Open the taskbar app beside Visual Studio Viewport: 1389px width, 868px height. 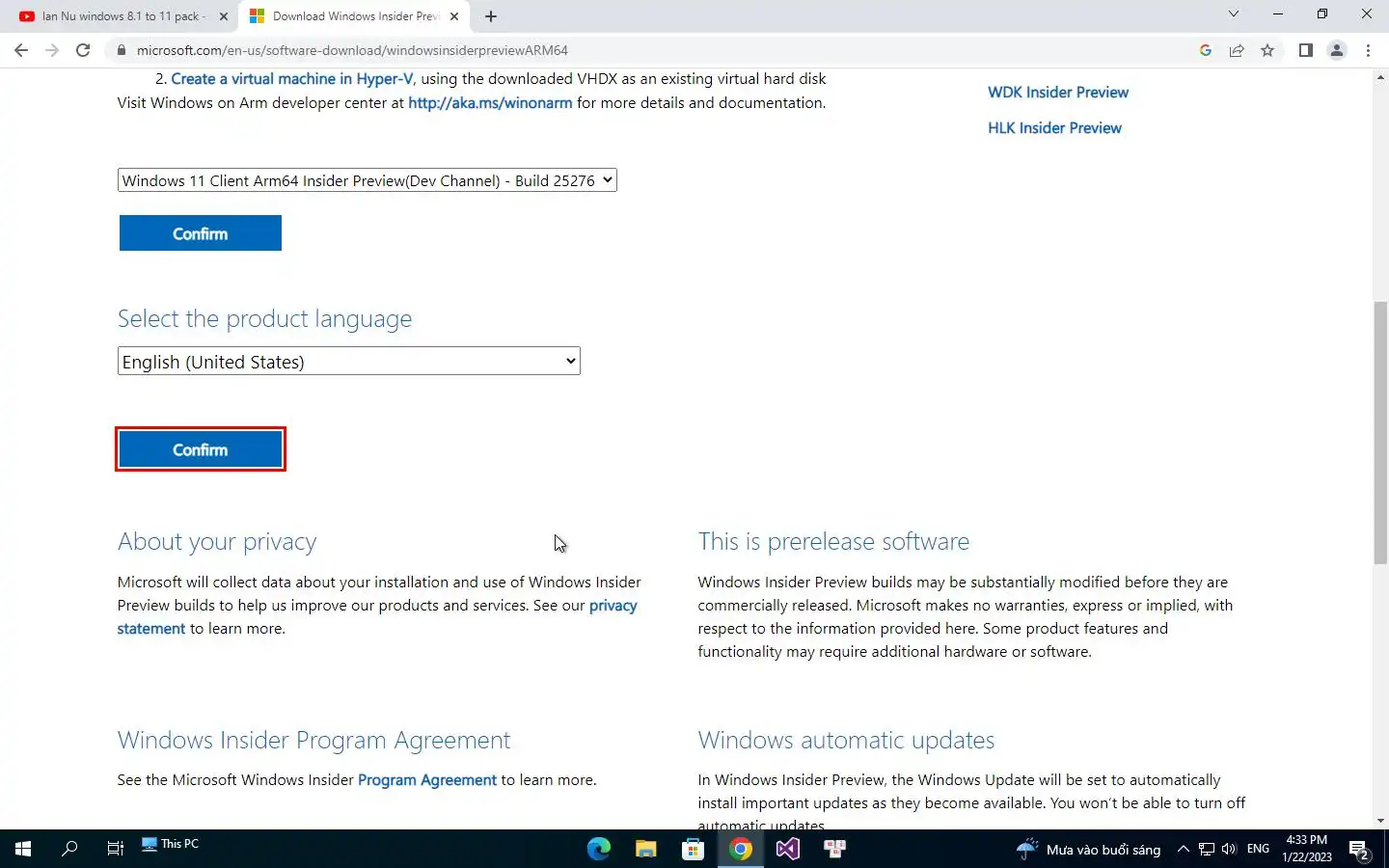(834, 849)
